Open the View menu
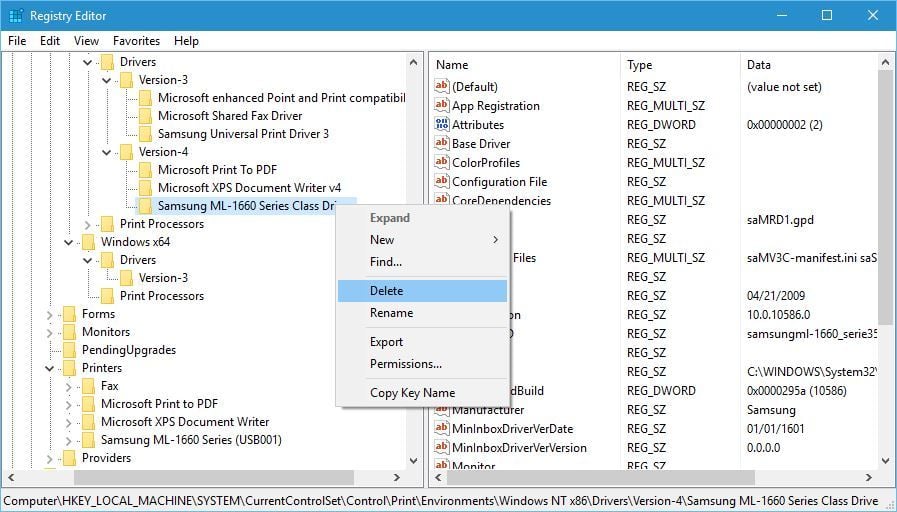Viewport: 897px width, 512px height. (x=86, y=41)
